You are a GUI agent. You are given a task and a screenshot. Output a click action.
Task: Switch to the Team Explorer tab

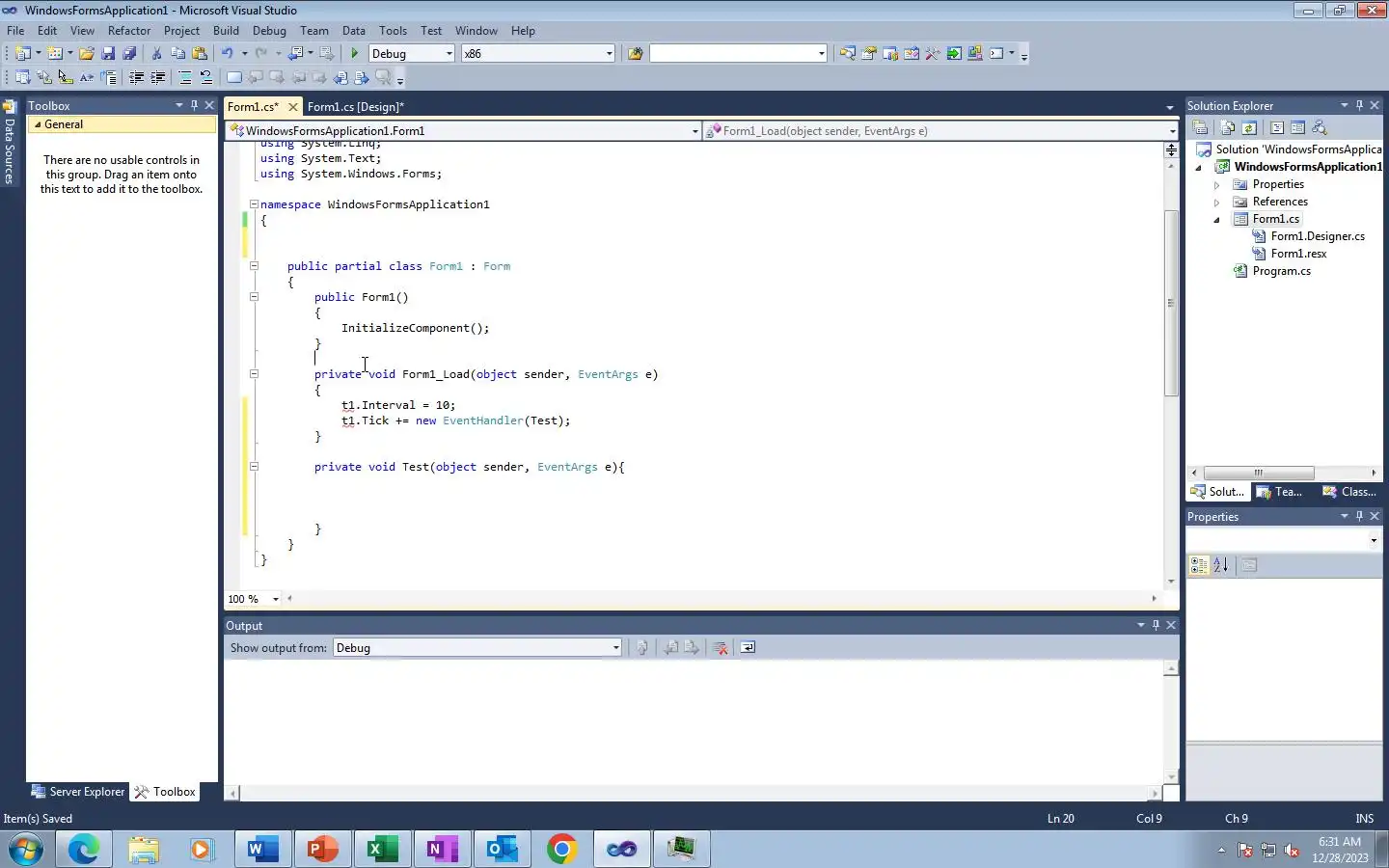1279,492
